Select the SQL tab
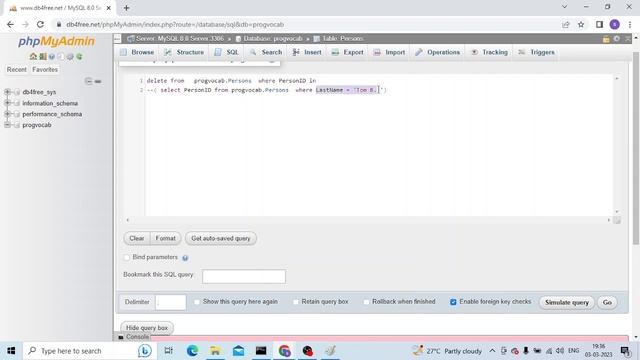Viewport: 640px width, 360px height. point(227,52)
